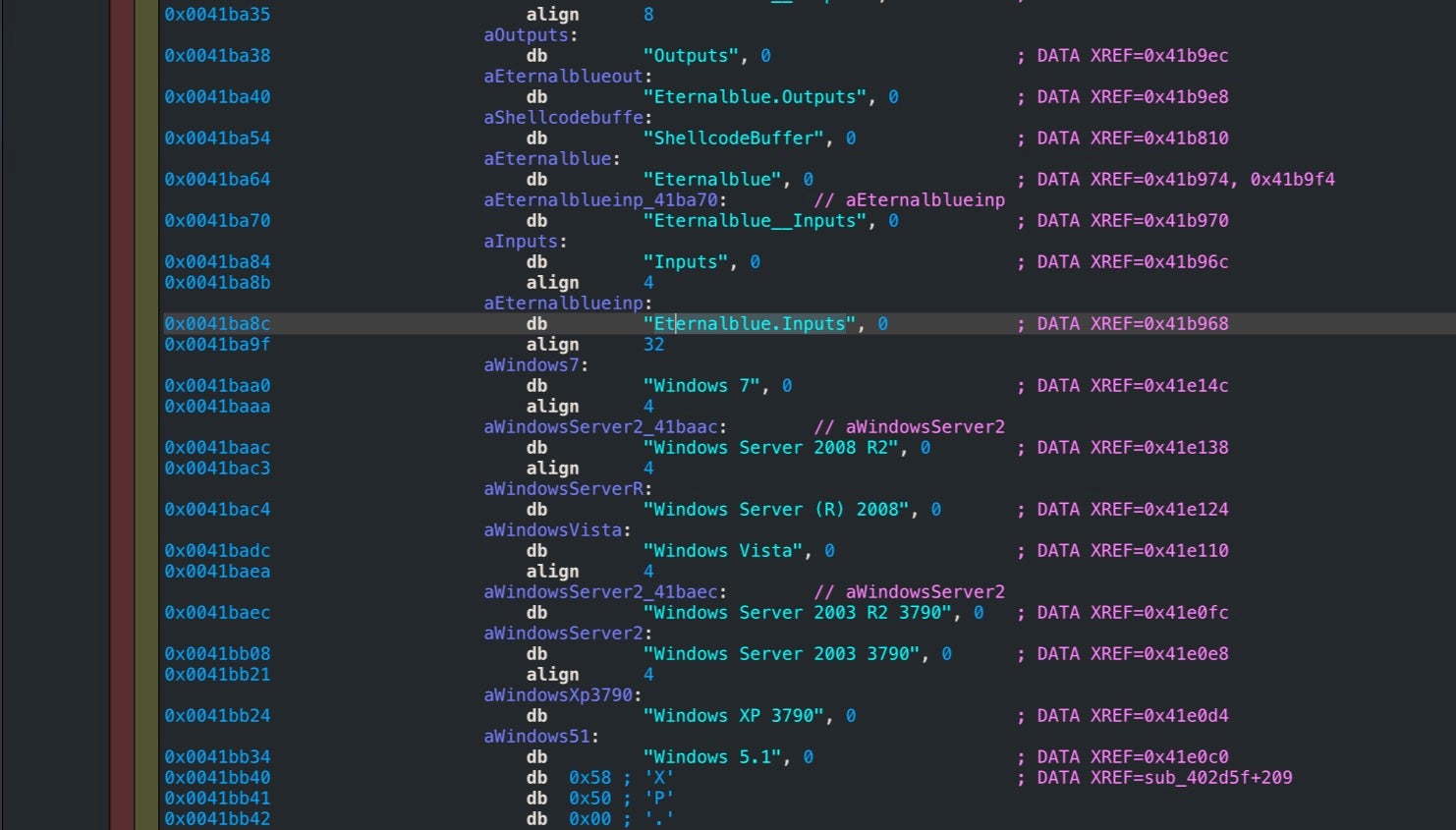The height and width of the screenshot is (830, 1456).
Task: Click the aShellcodebuffe label
Action: click(564, 118)
